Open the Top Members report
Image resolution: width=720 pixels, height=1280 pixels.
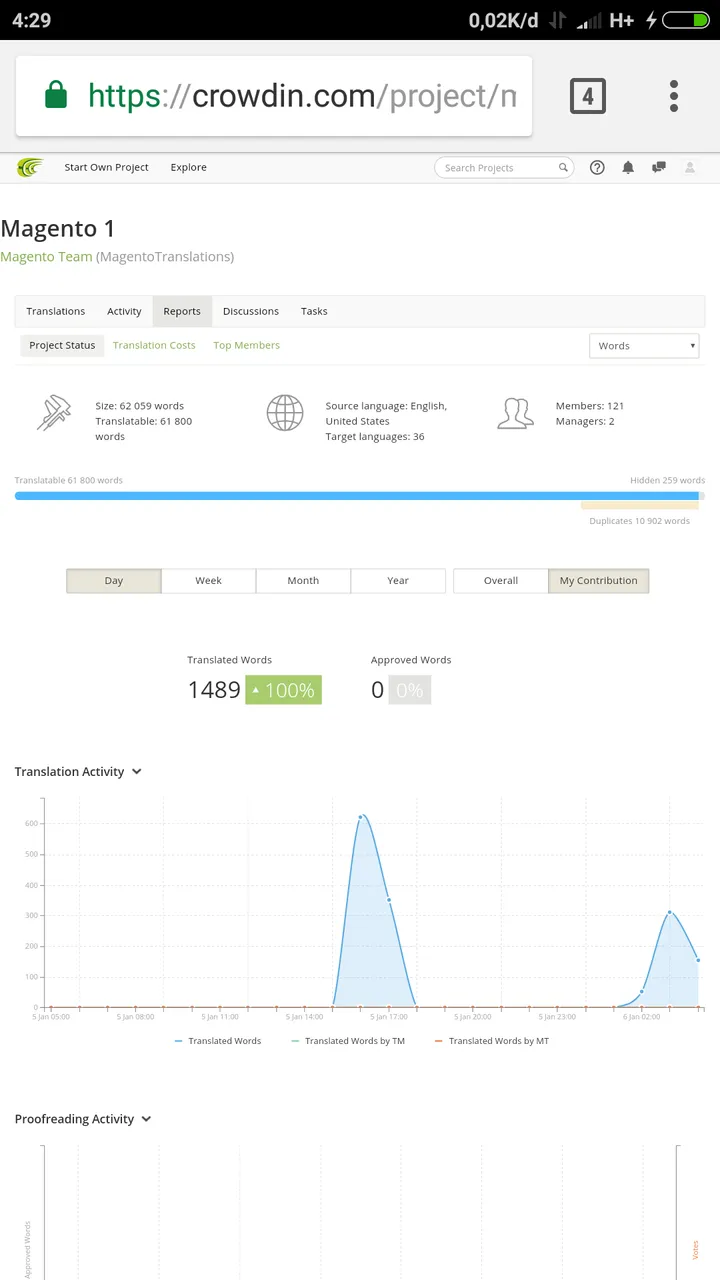[246, 345]
